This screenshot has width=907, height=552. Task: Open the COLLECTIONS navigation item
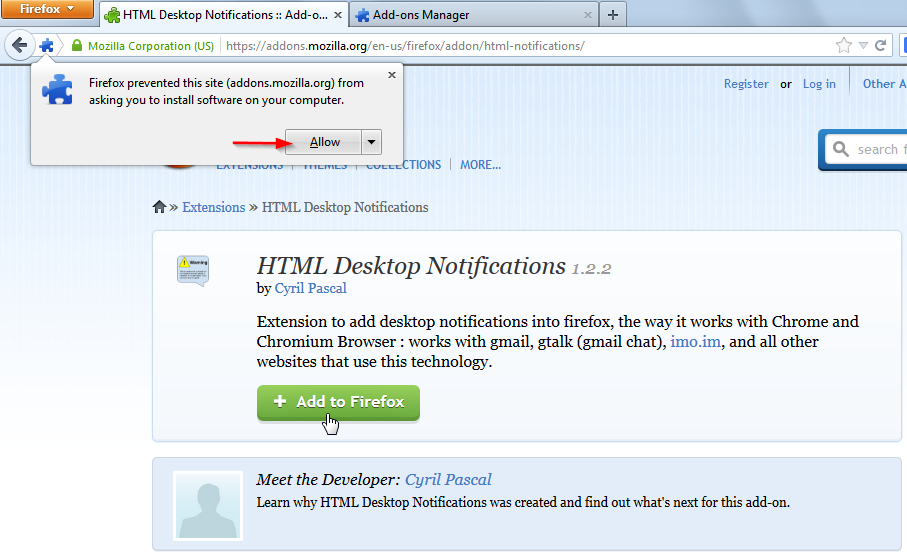(x=403, y=165)
